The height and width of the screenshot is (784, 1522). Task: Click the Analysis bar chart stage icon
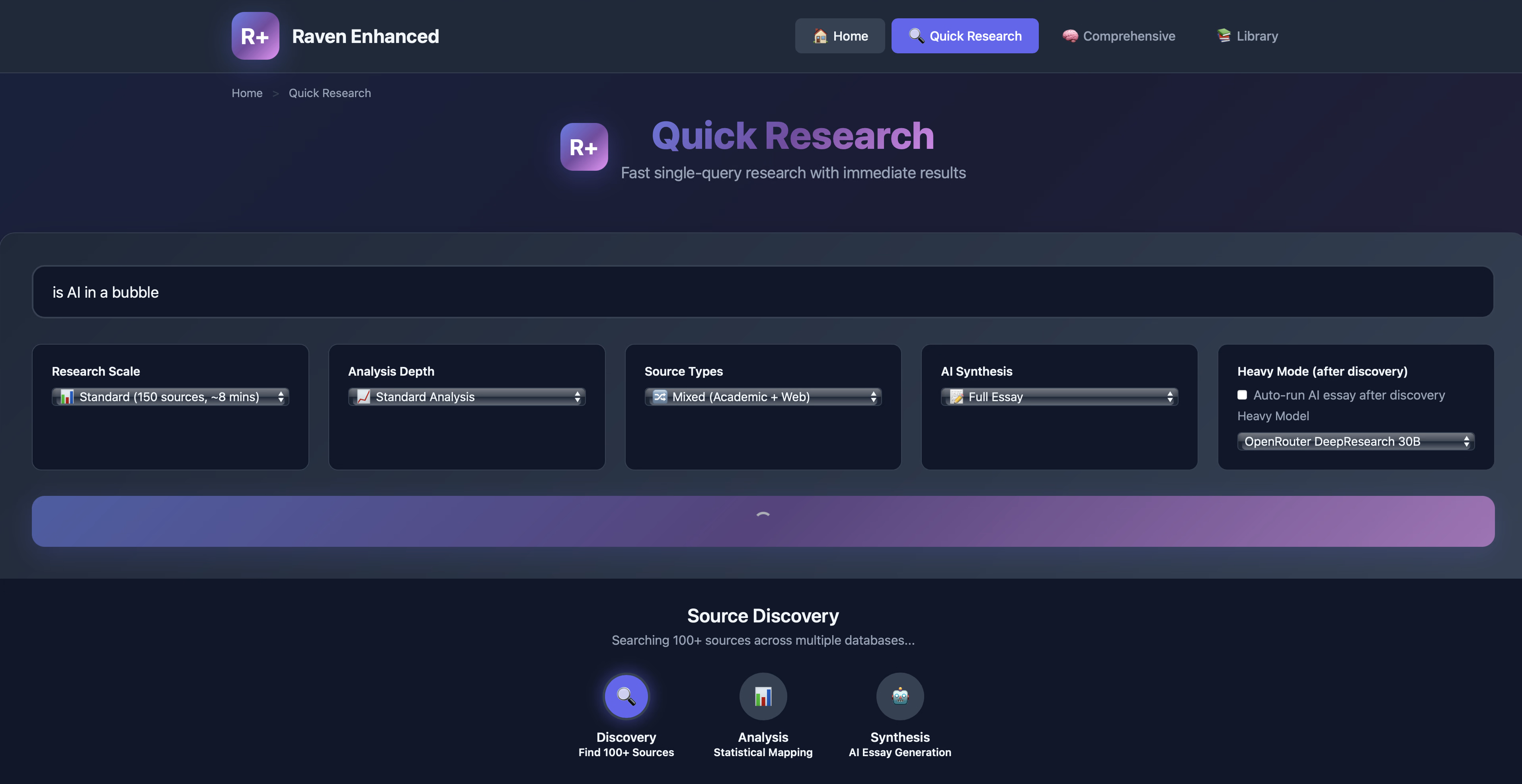pos(763,696)
